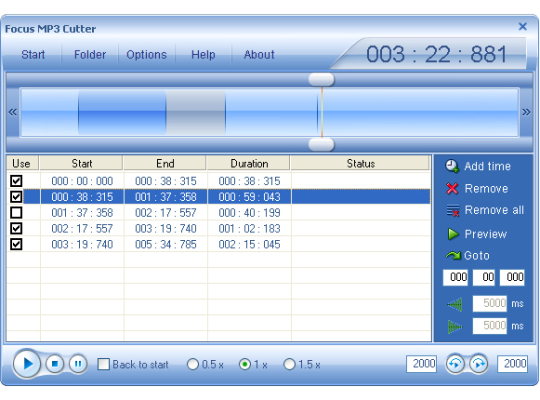Click the Remove label button
This screenshot has height=400, width=540.
pos(486,188)
